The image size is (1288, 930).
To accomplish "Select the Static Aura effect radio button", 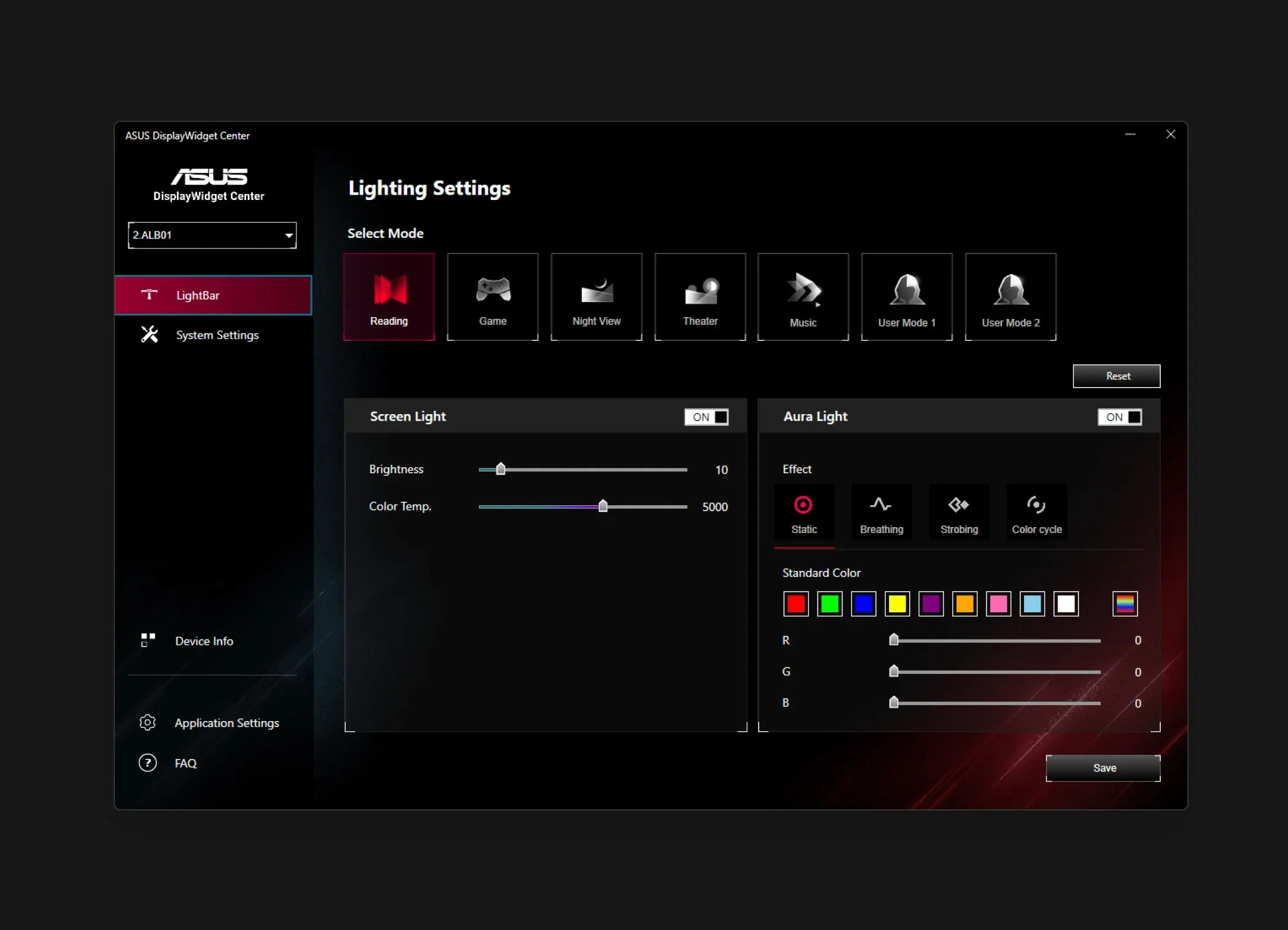I will pos(804,512).
